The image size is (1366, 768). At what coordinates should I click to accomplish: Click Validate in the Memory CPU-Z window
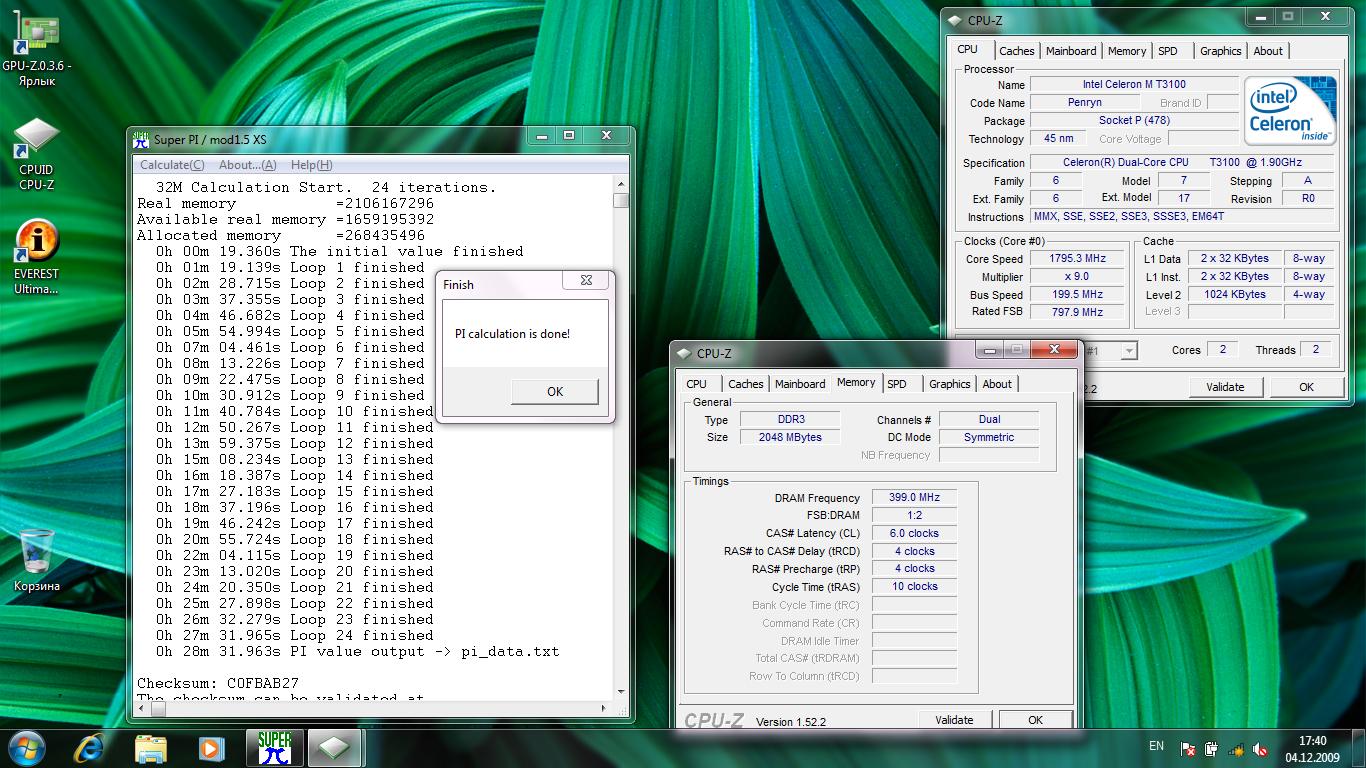(954, 720)
